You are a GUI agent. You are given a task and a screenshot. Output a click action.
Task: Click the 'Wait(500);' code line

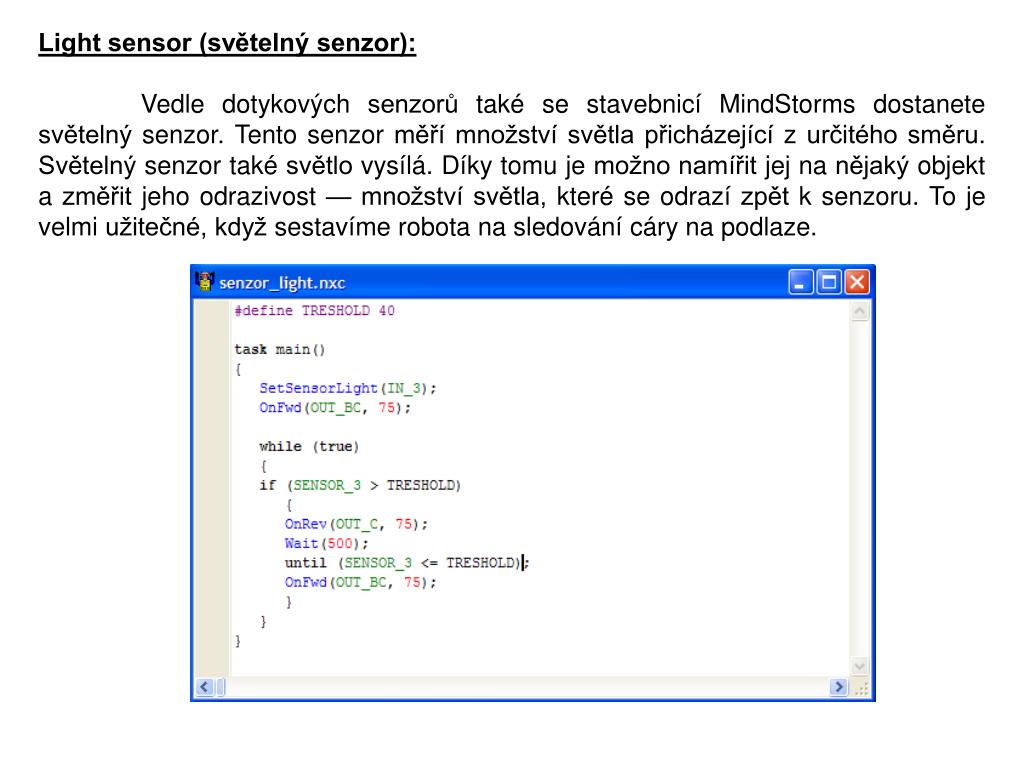click(327, 543)
